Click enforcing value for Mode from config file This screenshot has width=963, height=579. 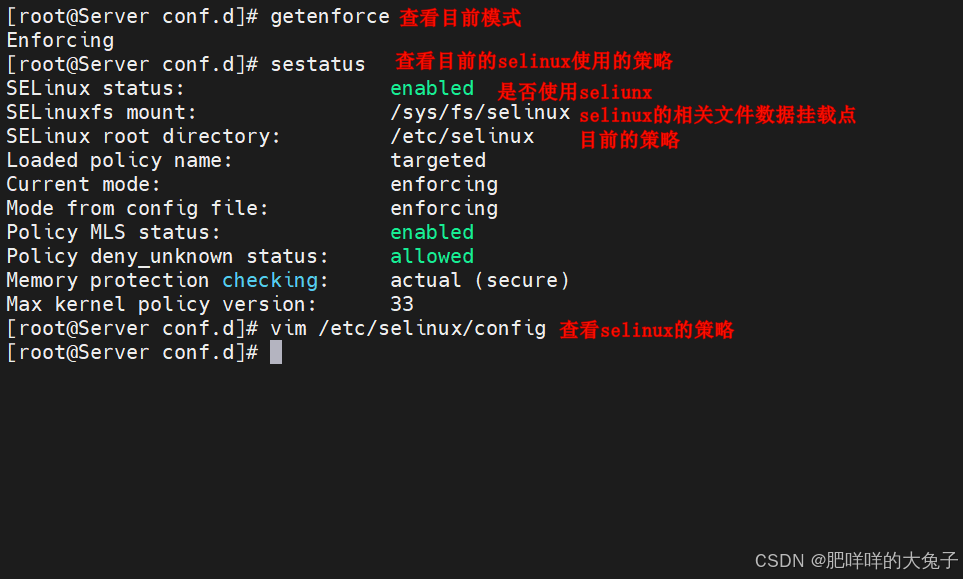pos(444,208)
